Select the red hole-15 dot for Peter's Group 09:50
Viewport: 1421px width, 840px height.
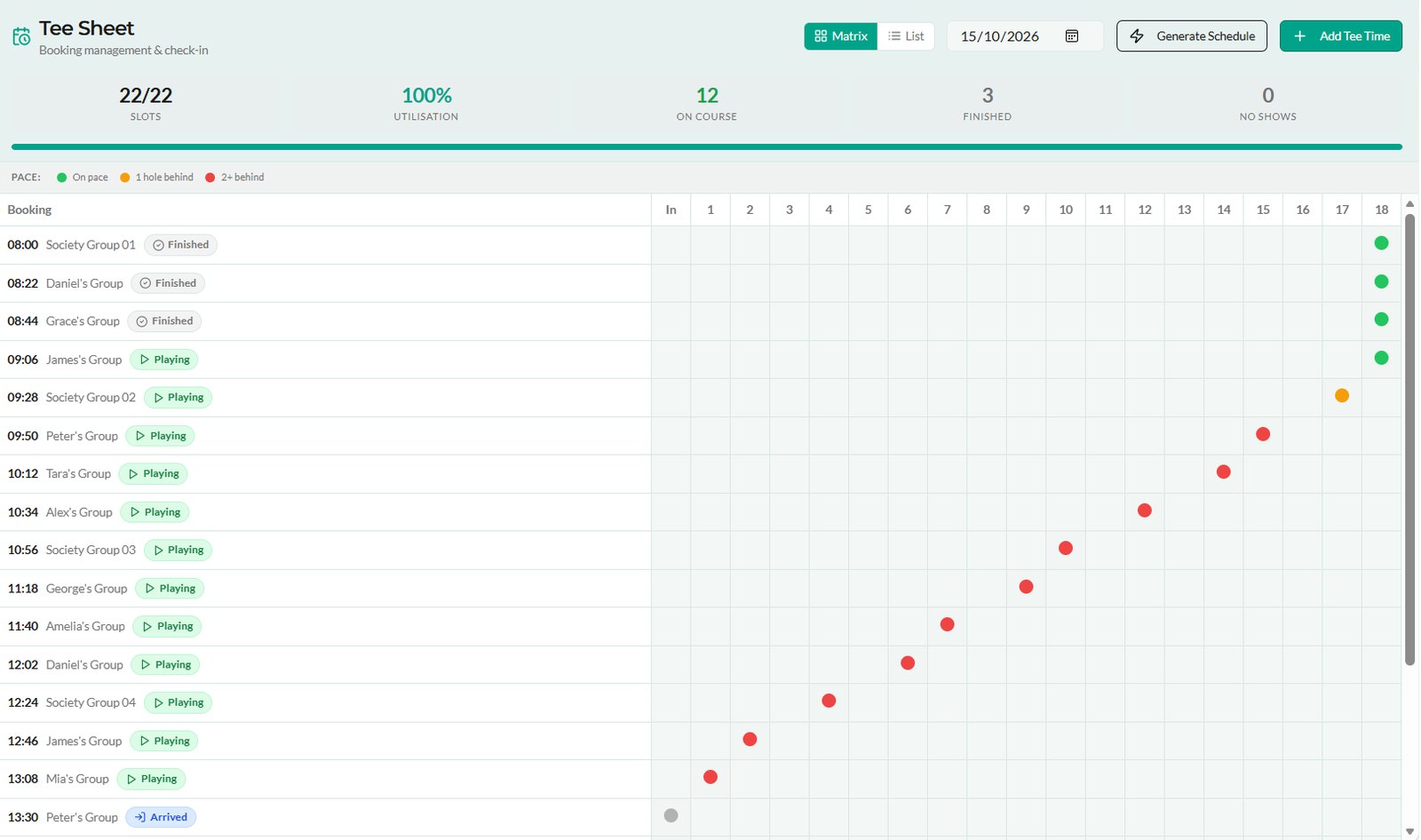[x=1263, y=434]
